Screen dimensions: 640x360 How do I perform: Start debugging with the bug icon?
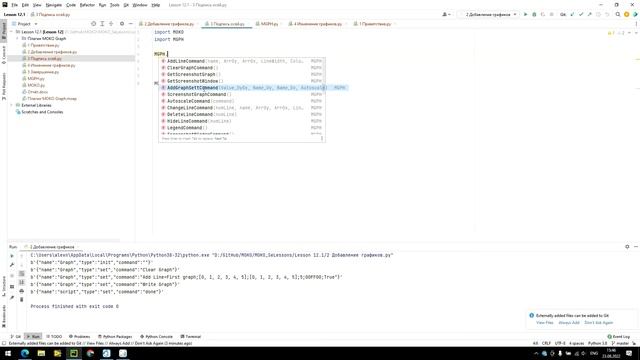534,14
